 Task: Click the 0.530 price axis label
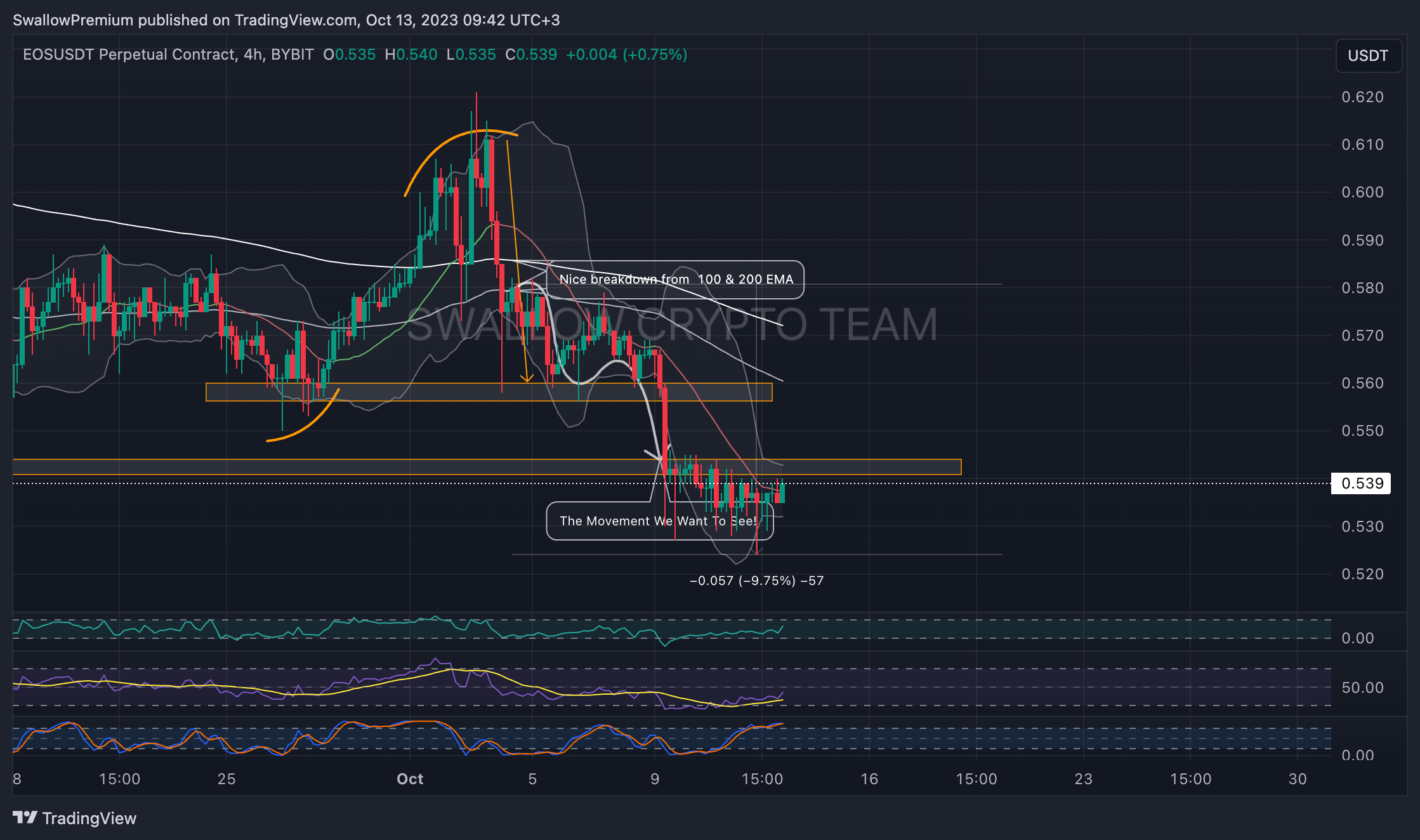click(x=1362, y=527)
